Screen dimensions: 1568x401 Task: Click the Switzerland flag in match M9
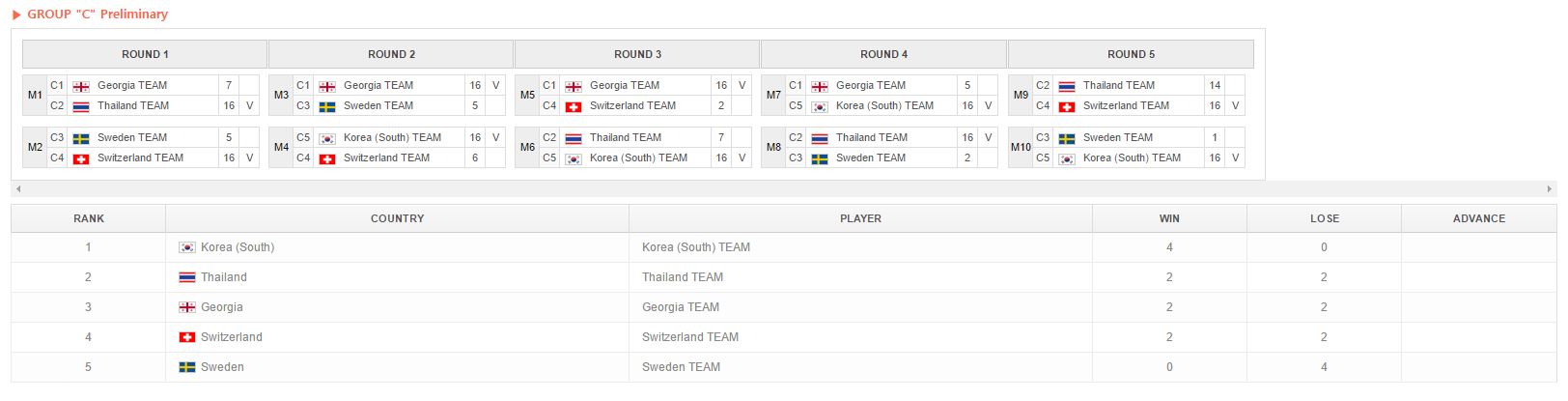[x=1067, y=106]
